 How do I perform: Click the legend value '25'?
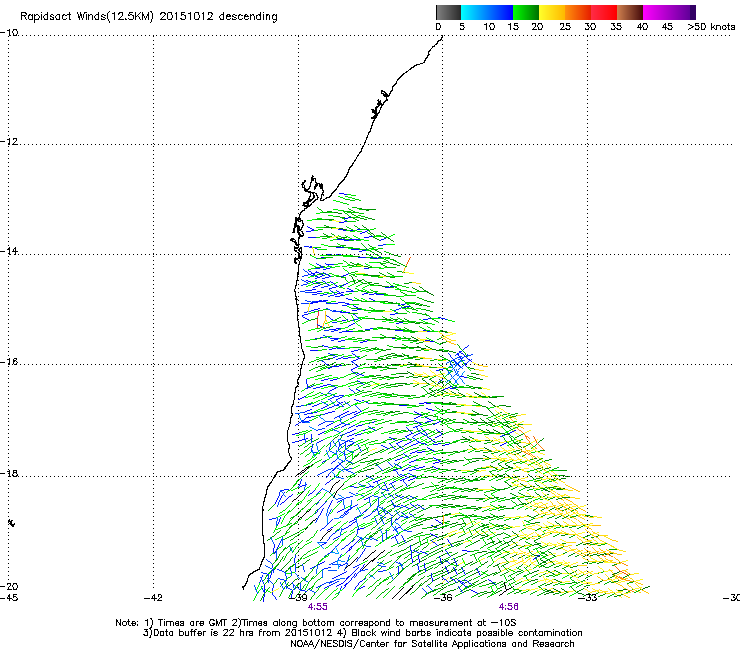coord(565,27)
